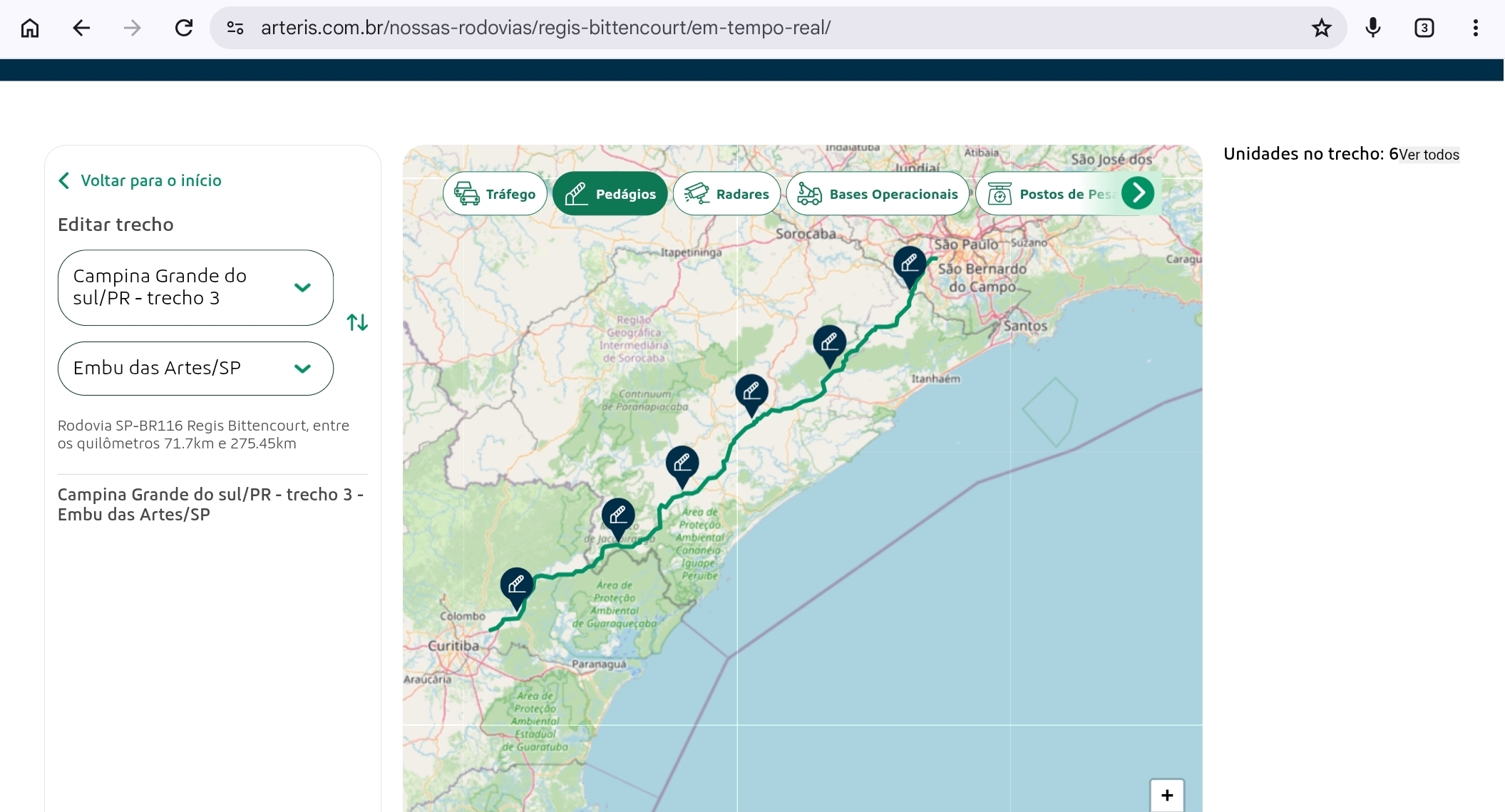Open the Embu das Artes/SP dropdown
The height and width of the screenshot is (812, 1505).
[x=195, y=369]
